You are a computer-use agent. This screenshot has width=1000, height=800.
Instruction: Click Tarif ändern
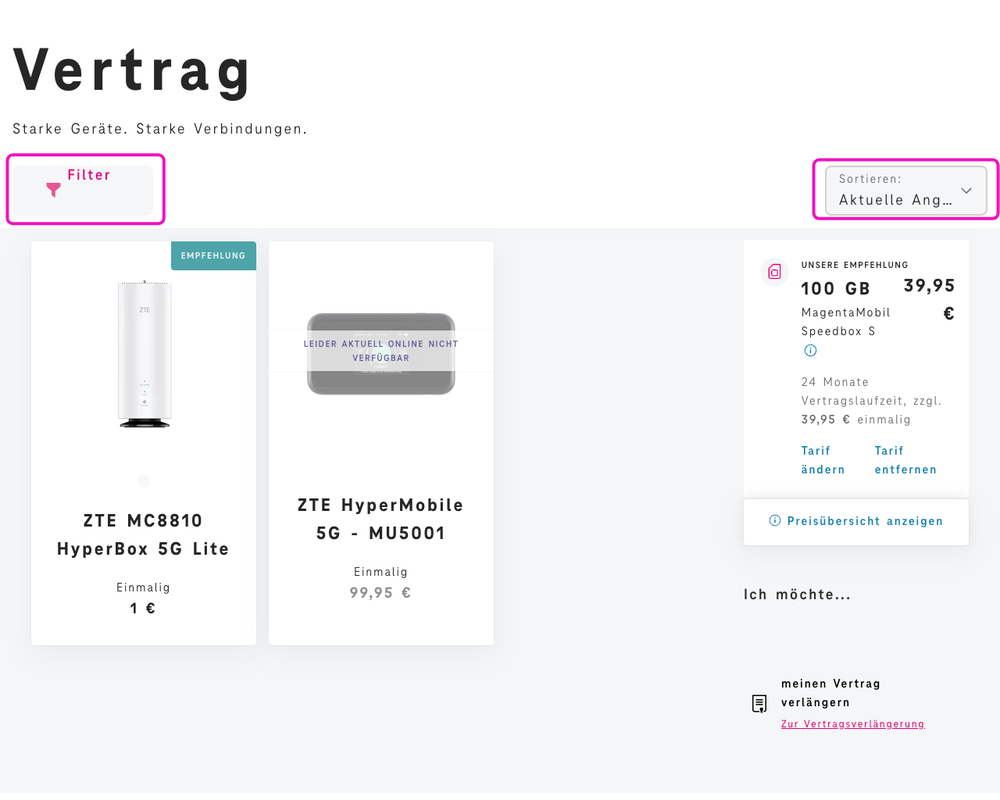[822, 460]
